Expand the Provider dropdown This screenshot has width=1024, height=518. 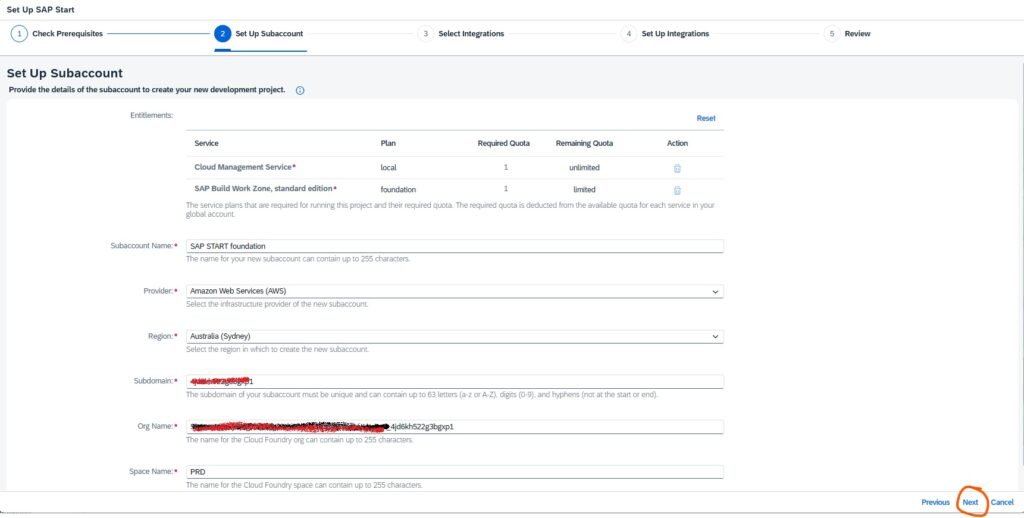[715, 291]
